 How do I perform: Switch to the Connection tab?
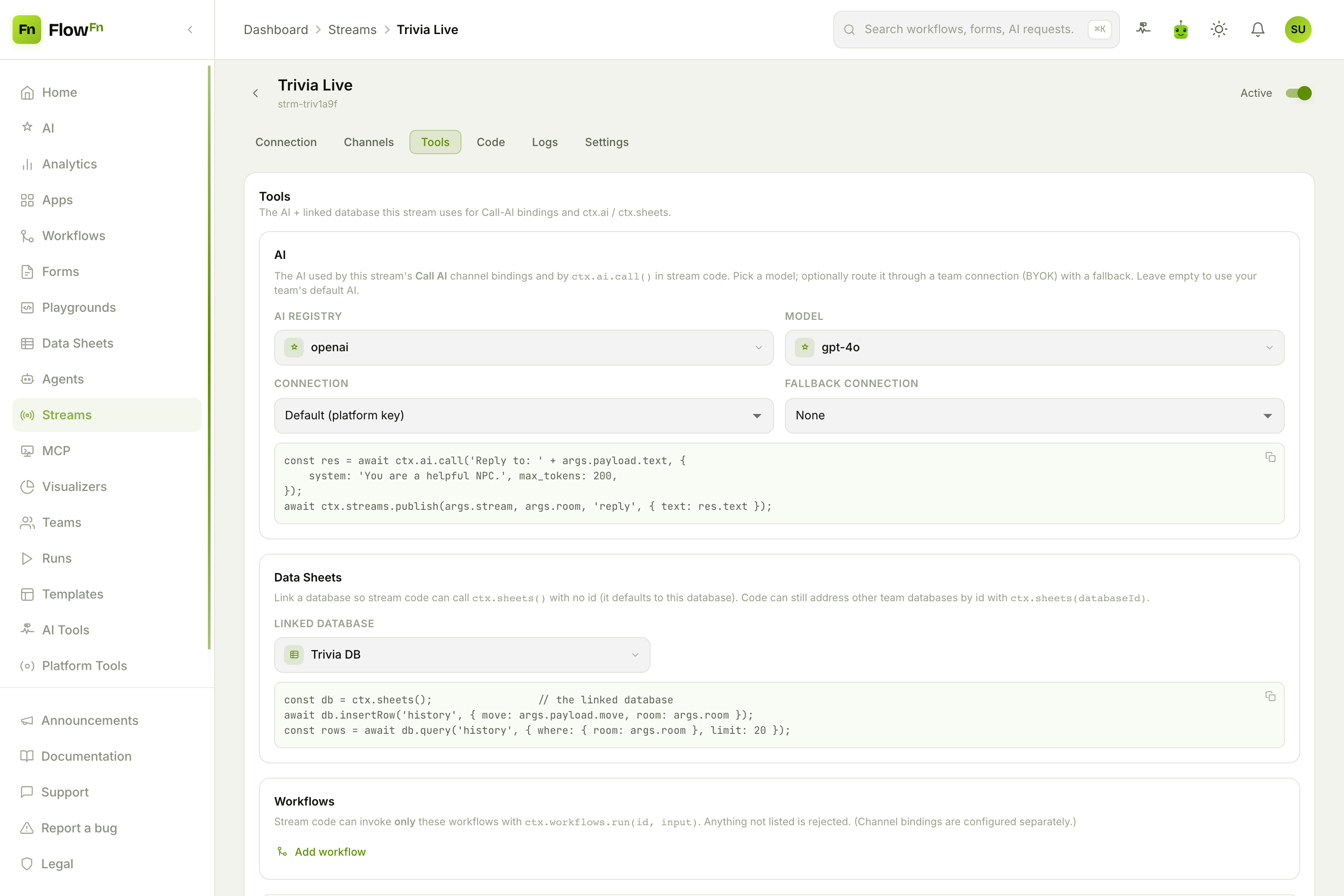coord(286,142)
